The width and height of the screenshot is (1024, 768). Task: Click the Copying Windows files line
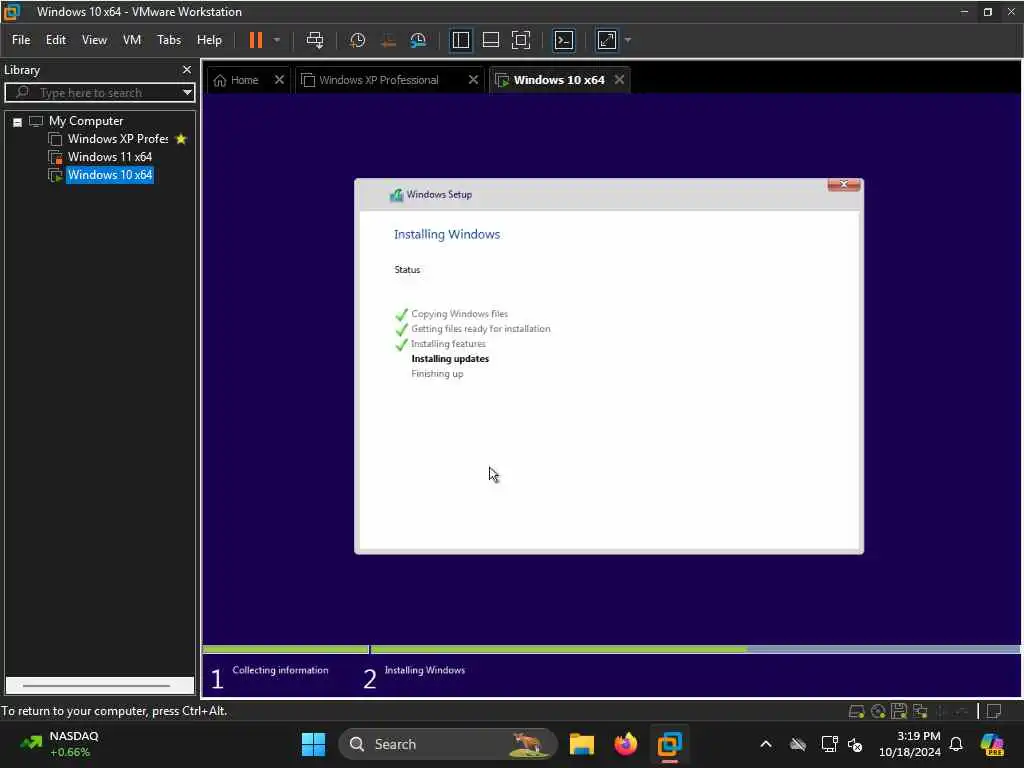coord(459,314)
